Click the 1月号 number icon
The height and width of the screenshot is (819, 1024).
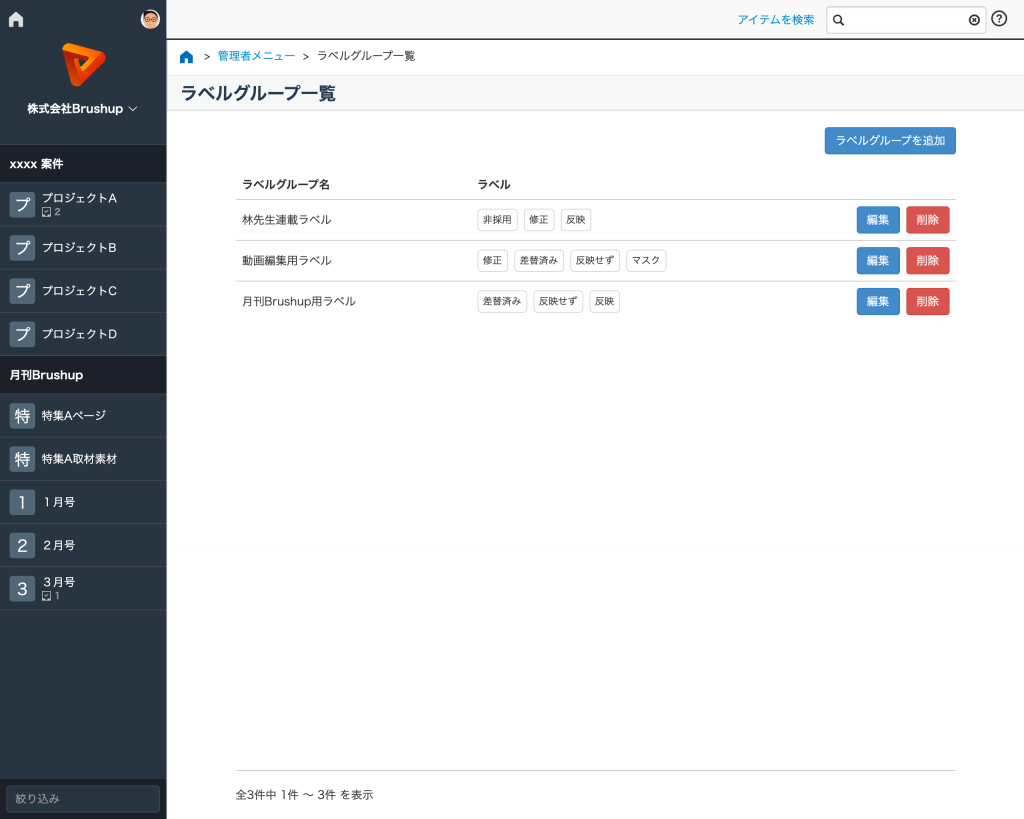pyautogui.click(x=22, y=502)
